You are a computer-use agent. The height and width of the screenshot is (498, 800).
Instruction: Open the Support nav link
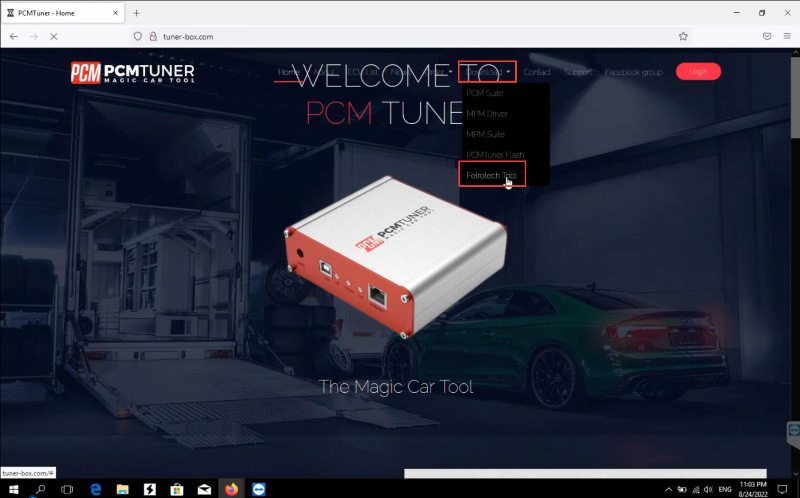tap(578, 72)
